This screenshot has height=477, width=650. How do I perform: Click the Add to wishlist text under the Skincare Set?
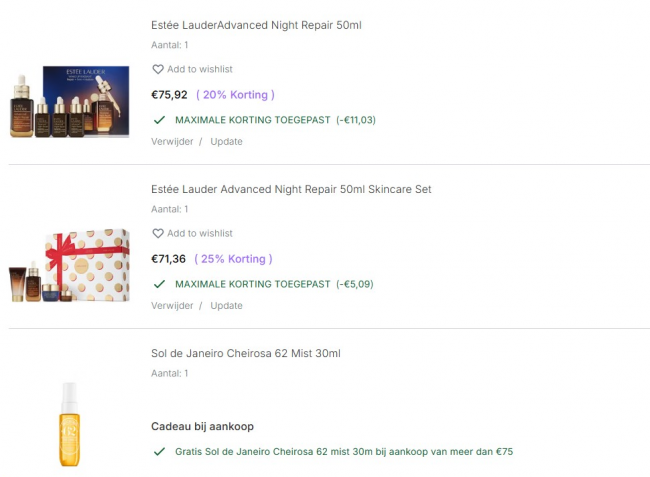[200, 234]
